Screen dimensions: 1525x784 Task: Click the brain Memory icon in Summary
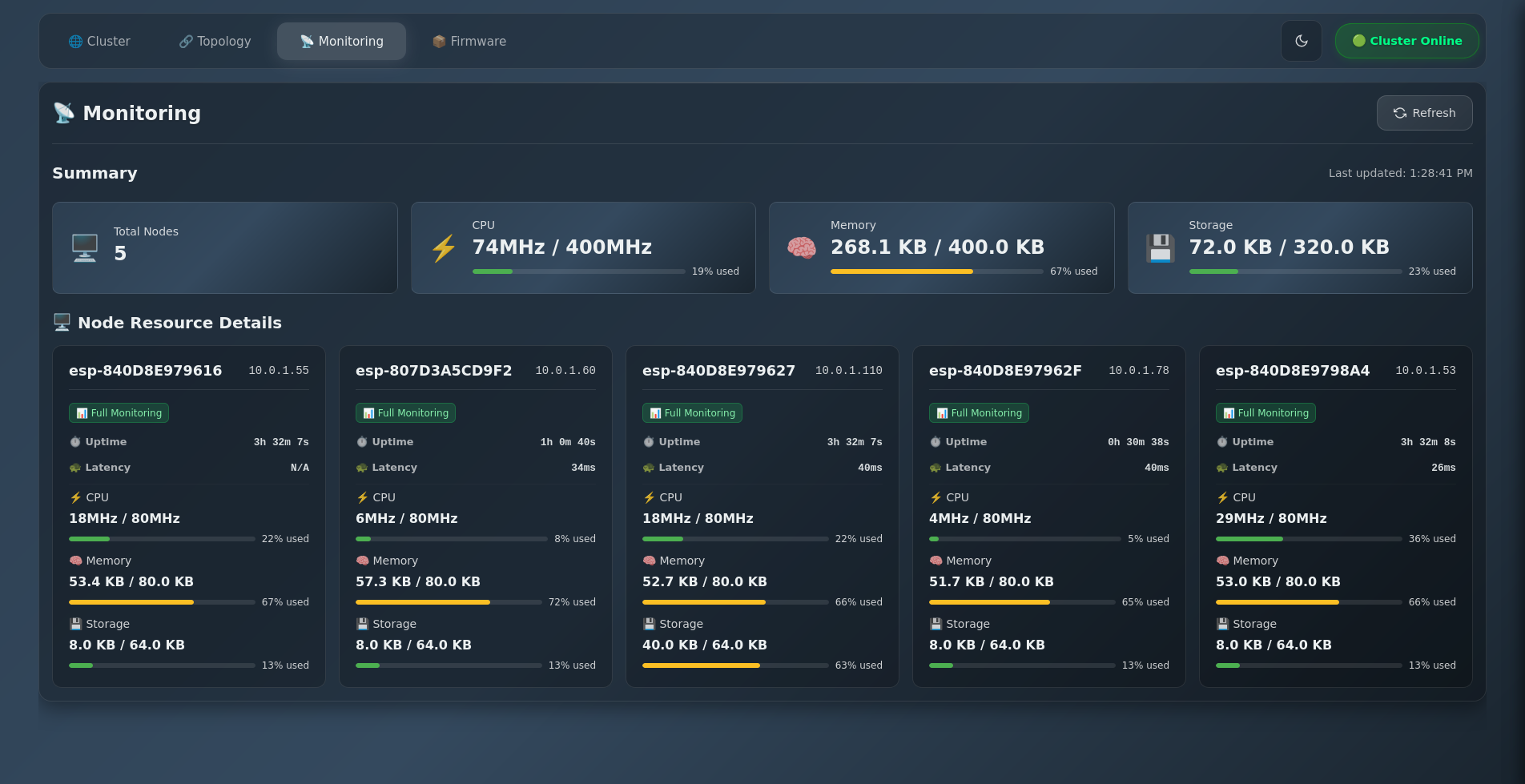pyautogui.click(x=801, y=247)
